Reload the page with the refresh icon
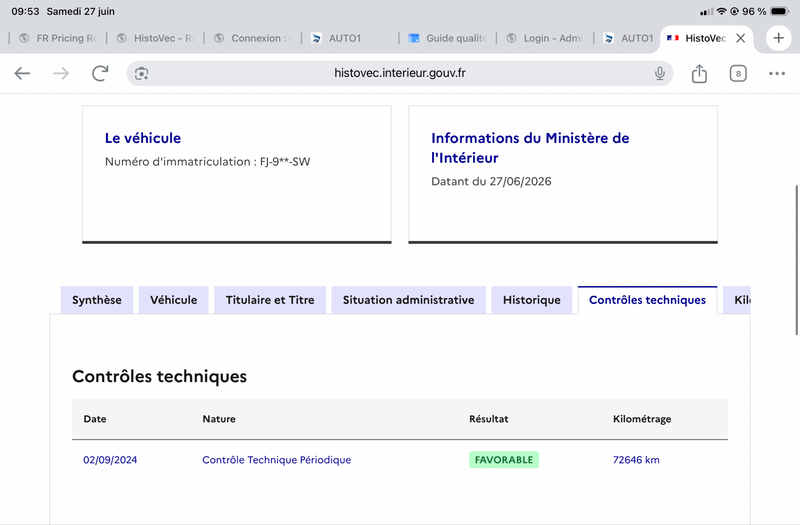Image resolution: width=800 pixels, height=525 pixels. coord(100,73)
